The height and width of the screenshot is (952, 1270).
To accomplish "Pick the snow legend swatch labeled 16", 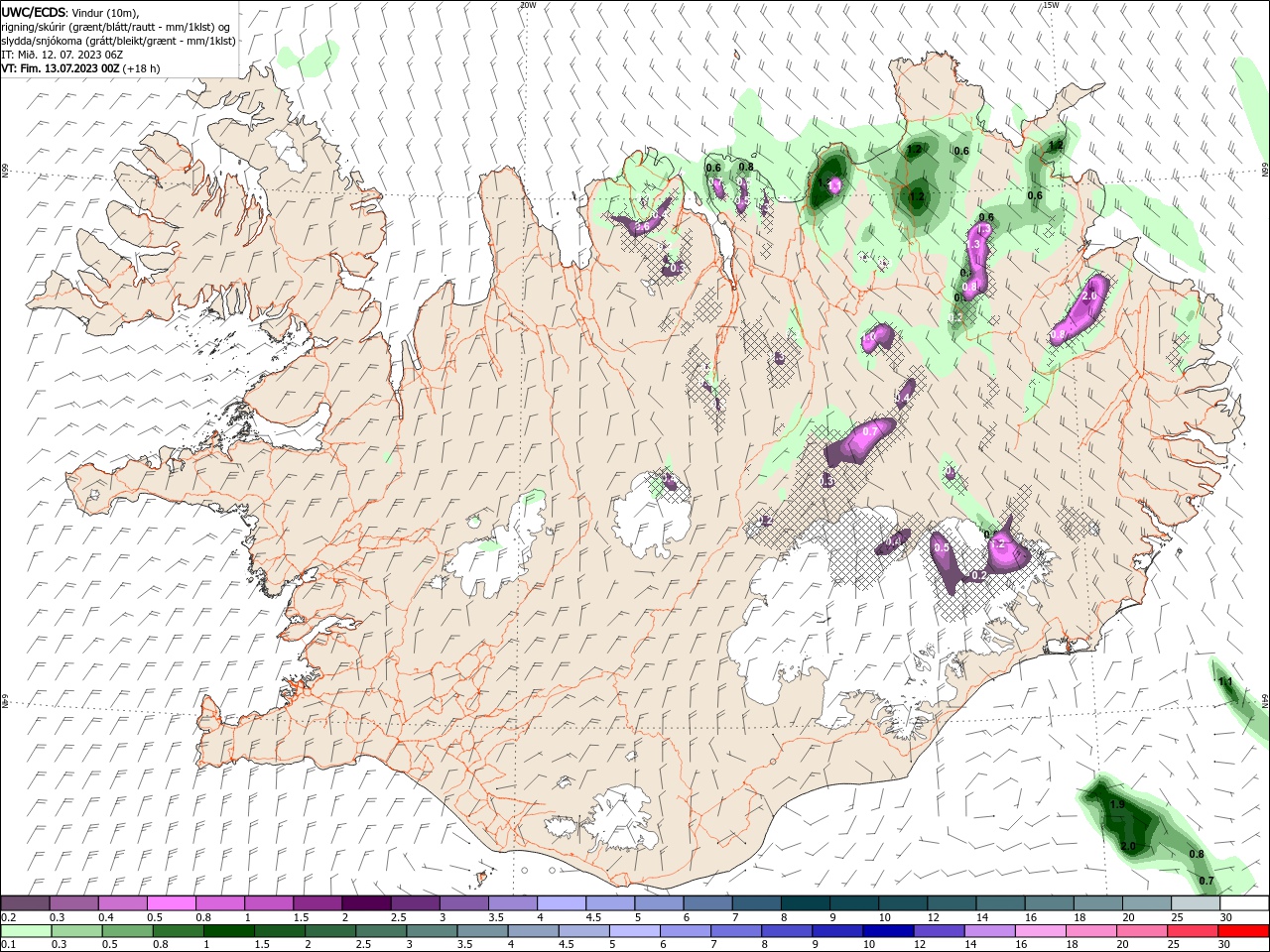I will 1050,903.
